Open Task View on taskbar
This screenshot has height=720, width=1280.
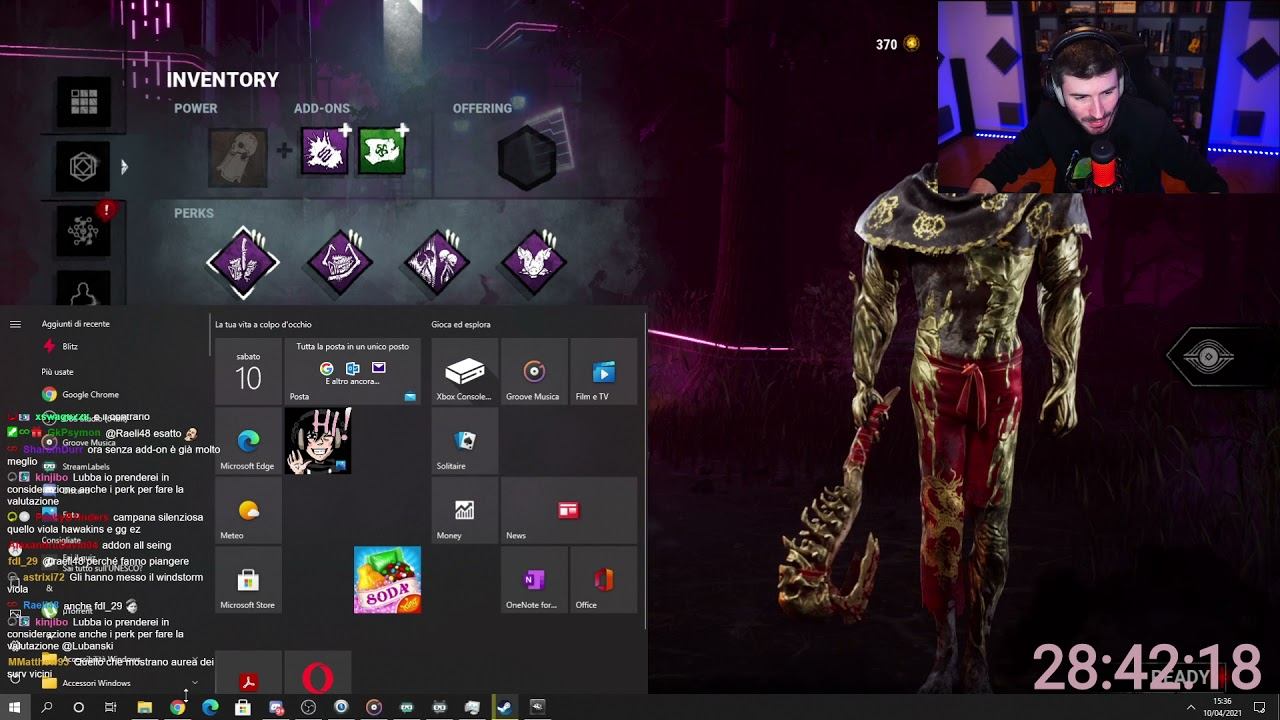click(x=111, y=707)
